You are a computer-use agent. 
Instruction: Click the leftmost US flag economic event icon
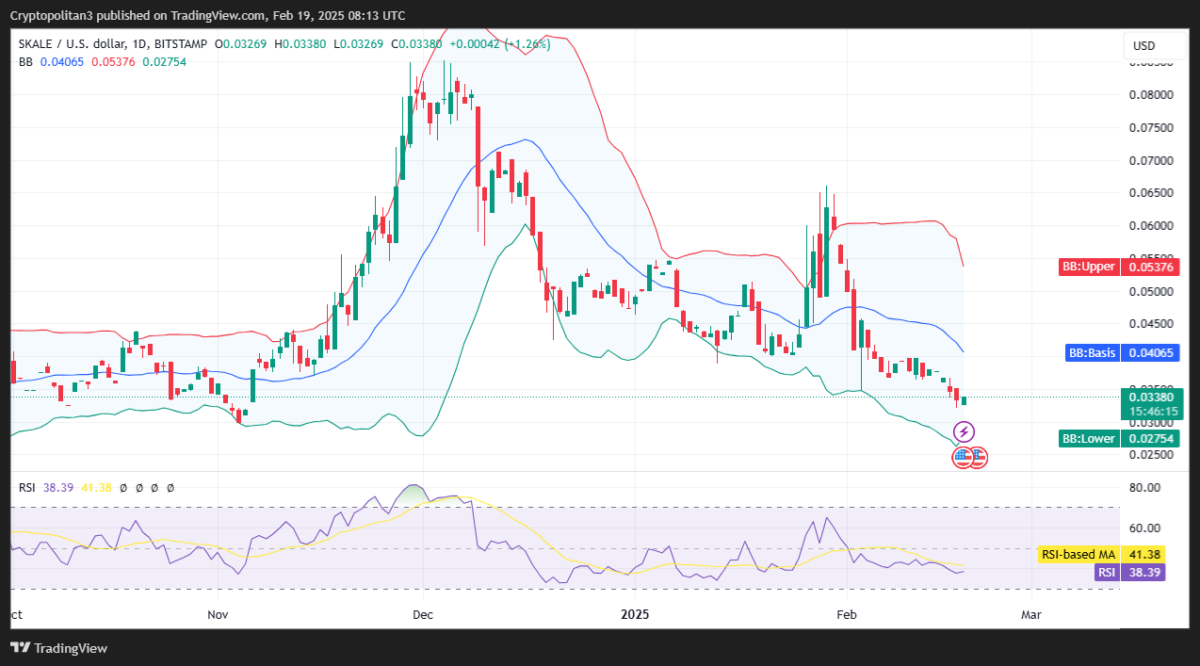tap(962, 458)
